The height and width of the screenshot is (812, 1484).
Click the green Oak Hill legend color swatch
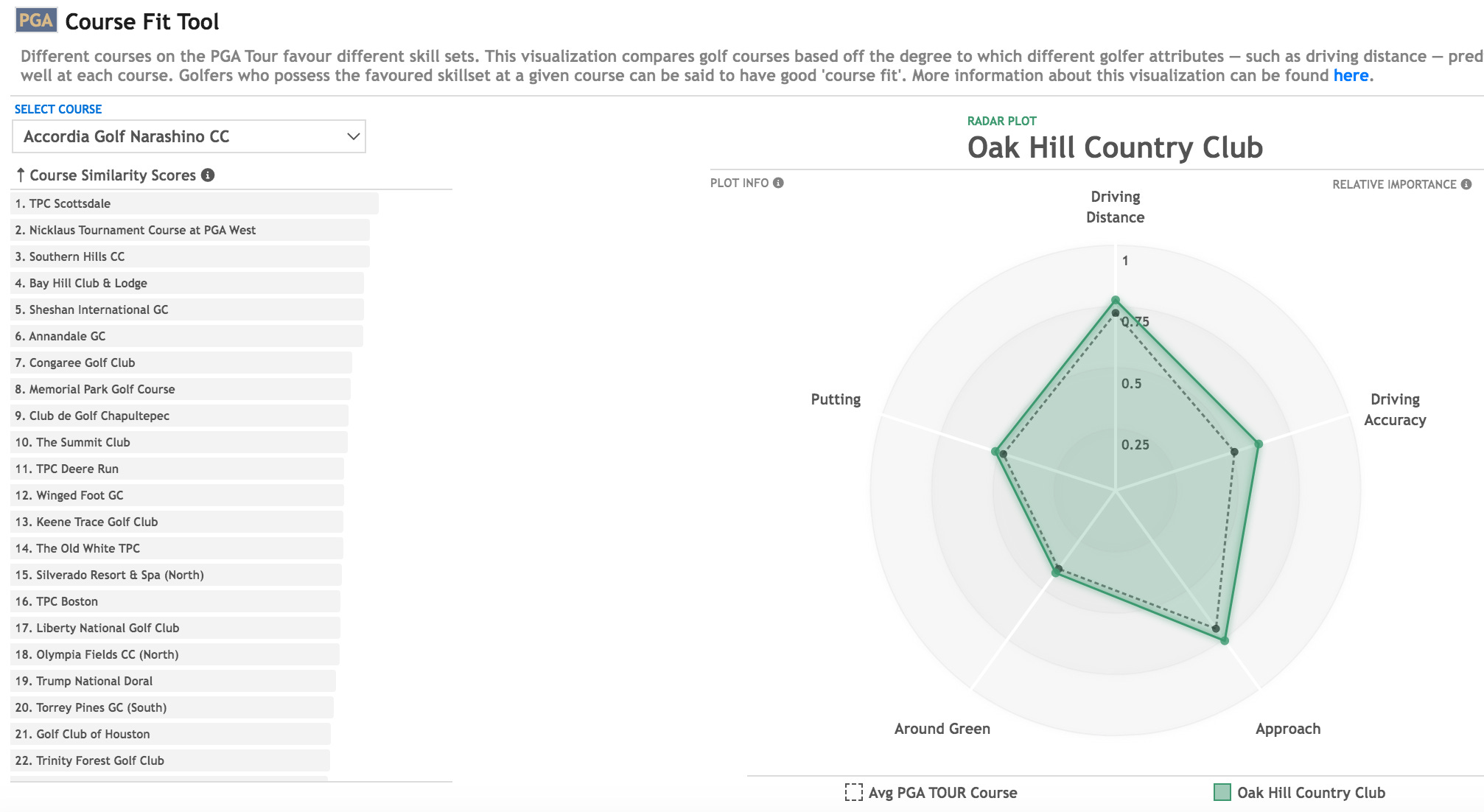pyautogui.click(x=1223, y=793)
